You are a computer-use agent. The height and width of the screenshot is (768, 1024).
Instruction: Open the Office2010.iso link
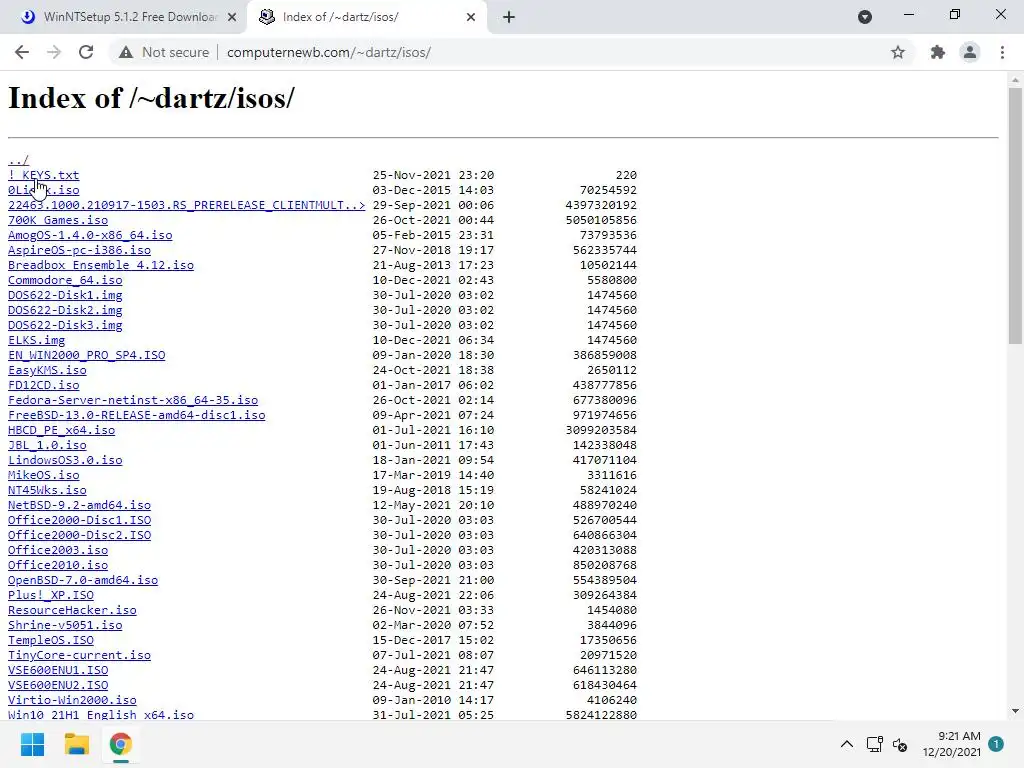[x=58, y=566]
